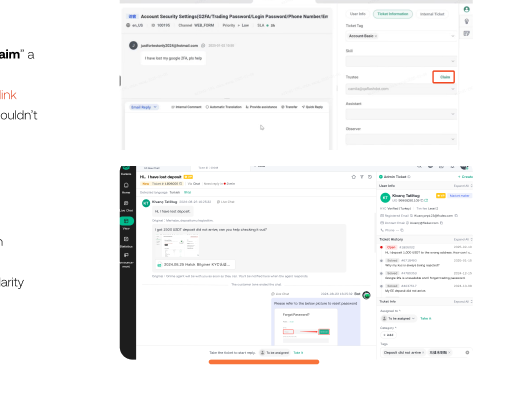Copy the Phone value
The width and height of the screenshot is (510, 406).
402,230
